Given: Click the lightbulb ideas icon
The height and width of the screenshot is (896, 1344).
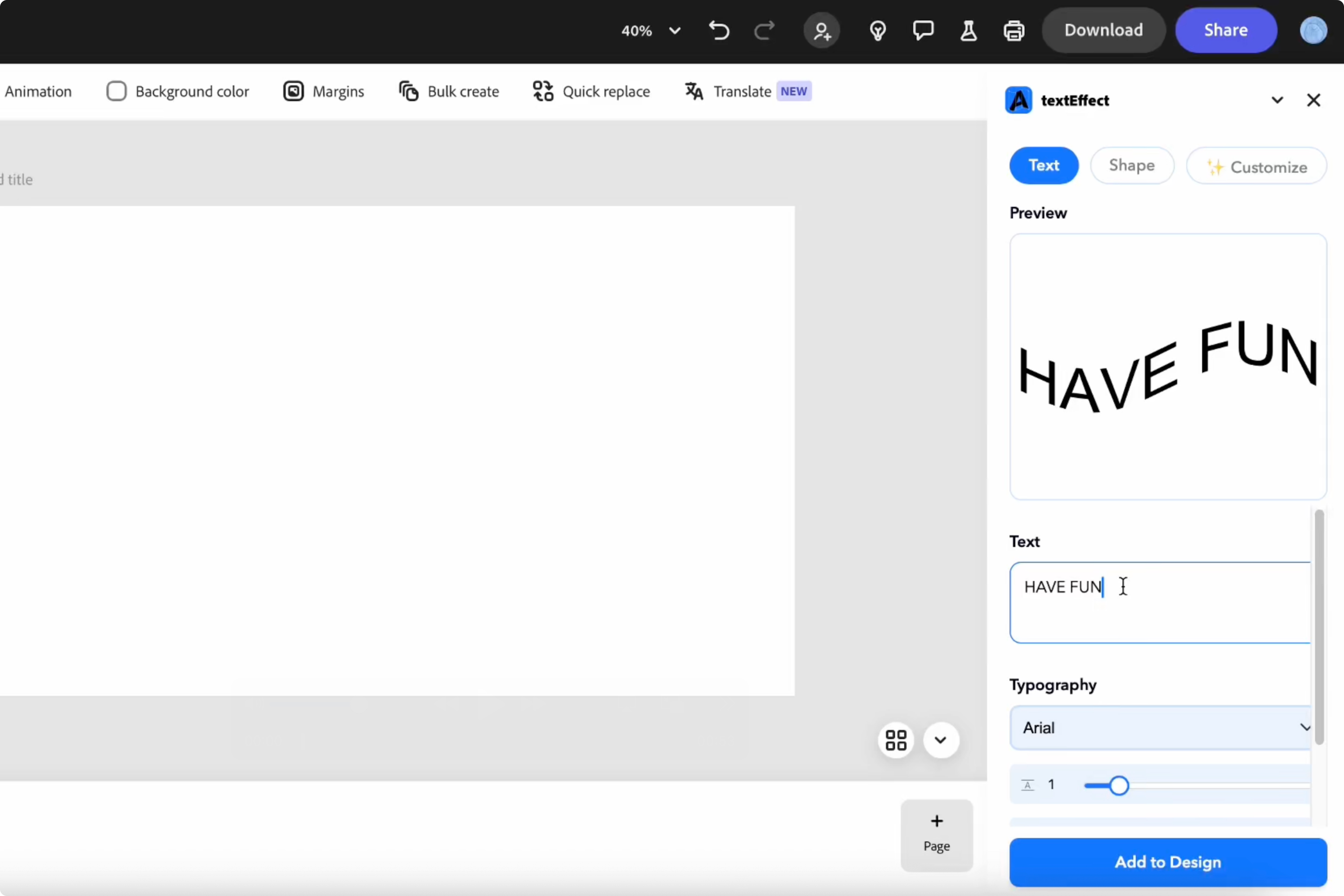Looking at the screenshot, I should (x=878, y=30).
